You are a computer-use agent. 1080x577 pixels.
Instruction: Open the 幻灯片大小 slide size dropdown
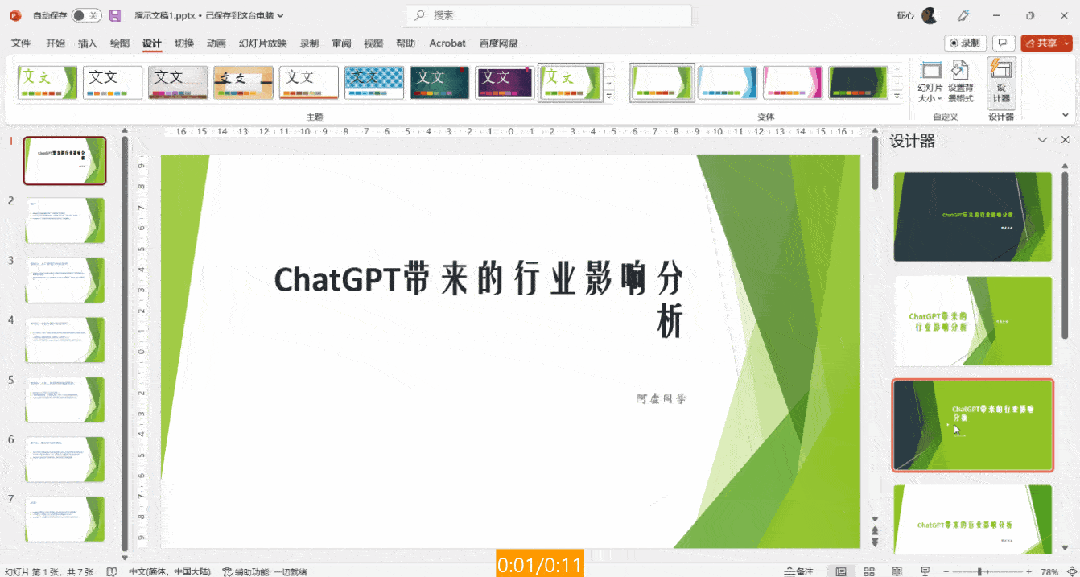point(931,82)
